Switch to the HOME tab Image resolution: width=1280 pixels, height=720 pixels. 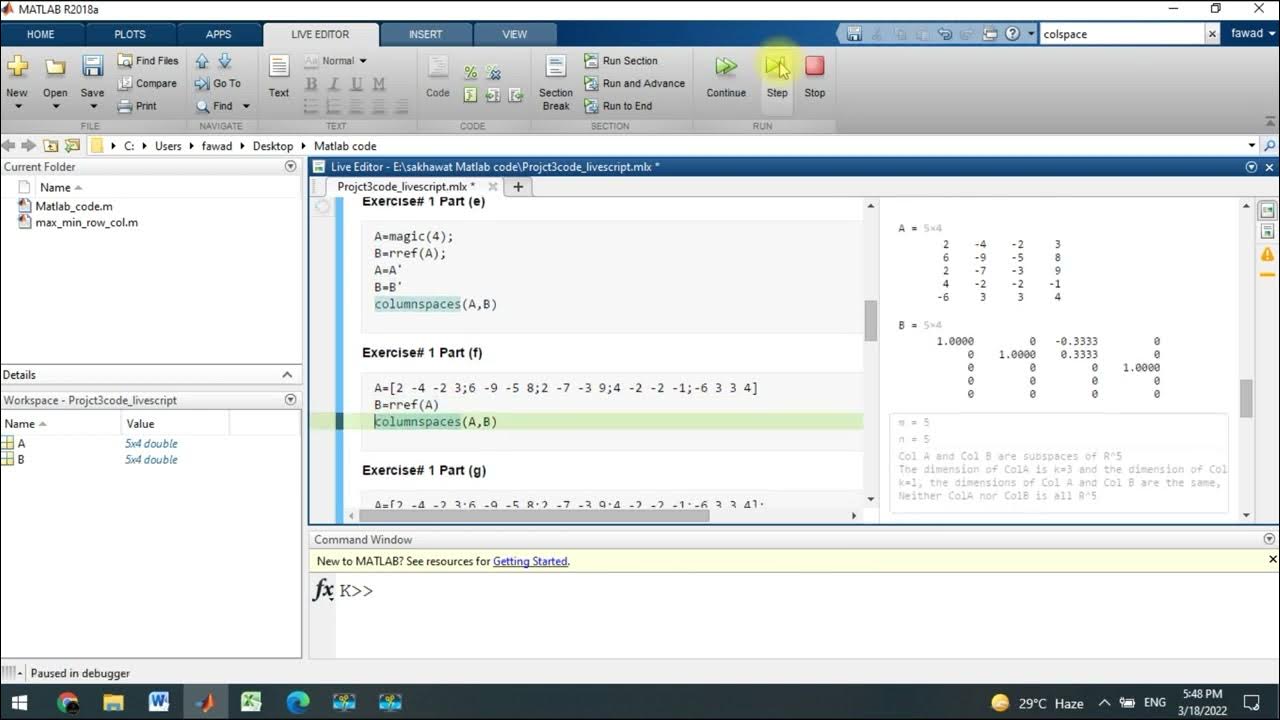[x=41, y=34]
